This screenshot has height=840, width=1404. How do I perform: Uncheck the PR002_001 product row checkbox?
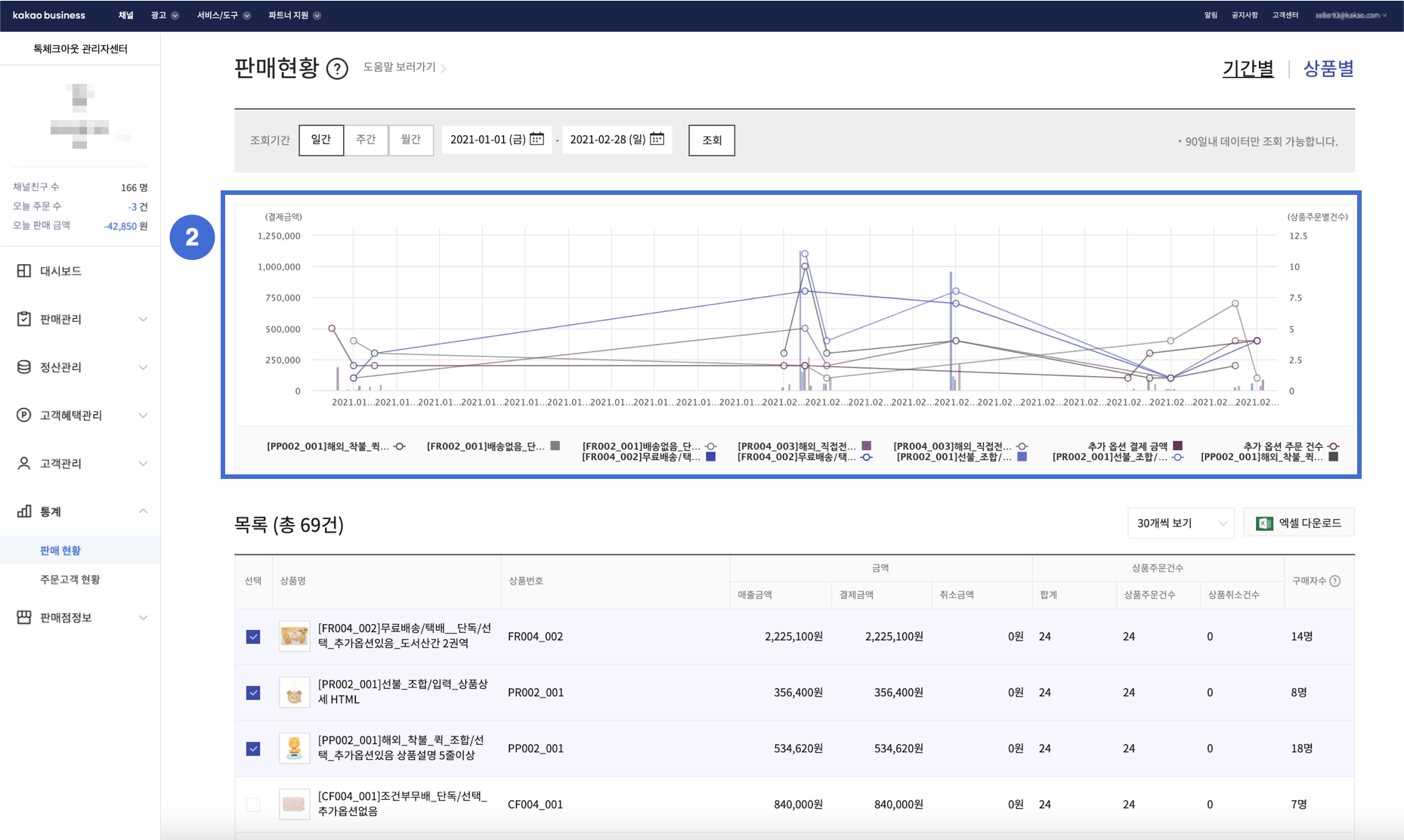253,693
